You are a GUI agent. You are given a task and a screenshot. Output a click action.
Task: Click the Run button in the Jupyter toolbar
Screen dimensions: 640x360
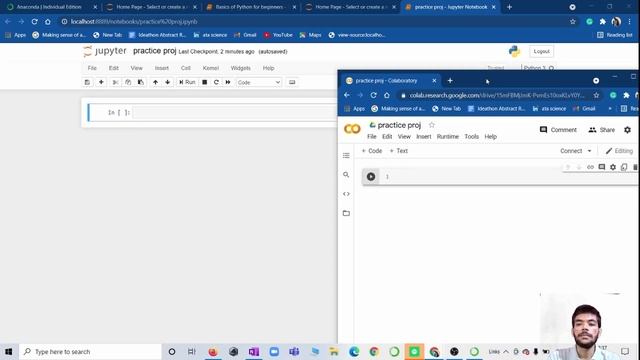(x=187, y=82)
